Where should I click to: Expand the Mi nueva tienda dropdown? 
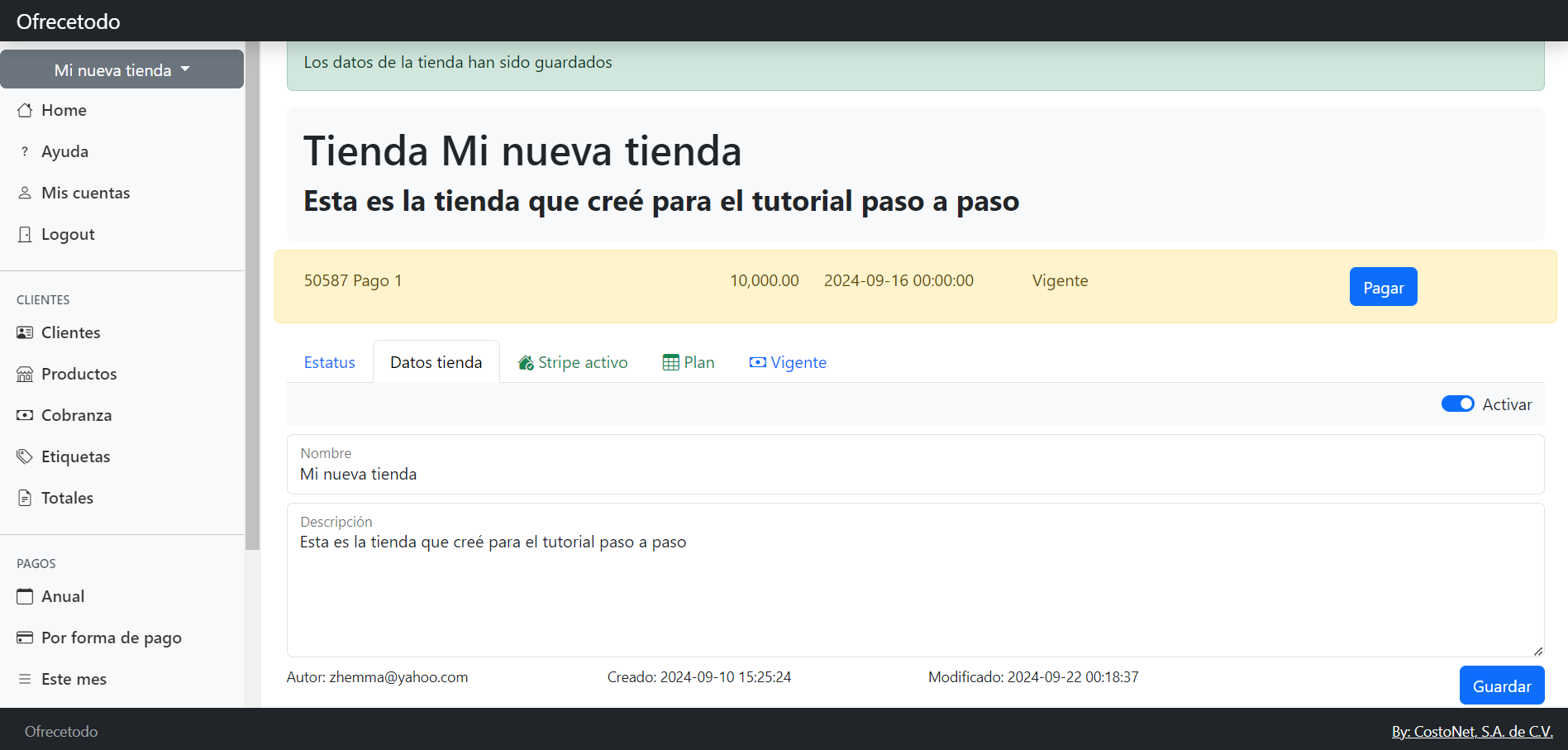[x=122, y=69]
